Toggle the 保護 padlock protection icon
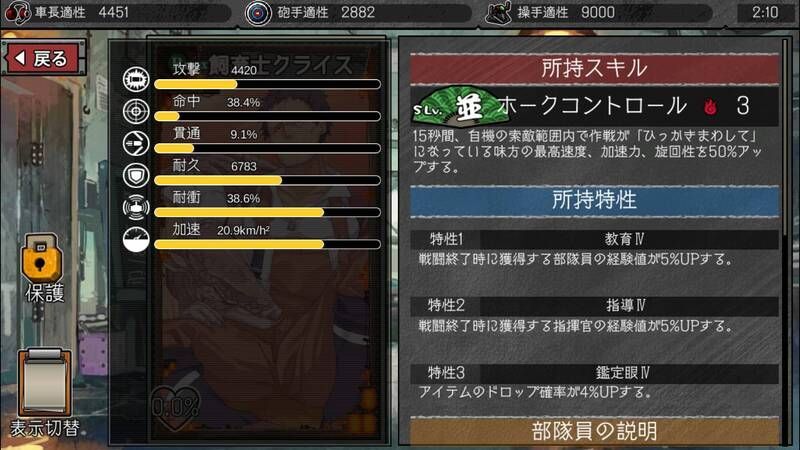The width and height of the screenshot is (800, 450). click(x=42, y=259)
